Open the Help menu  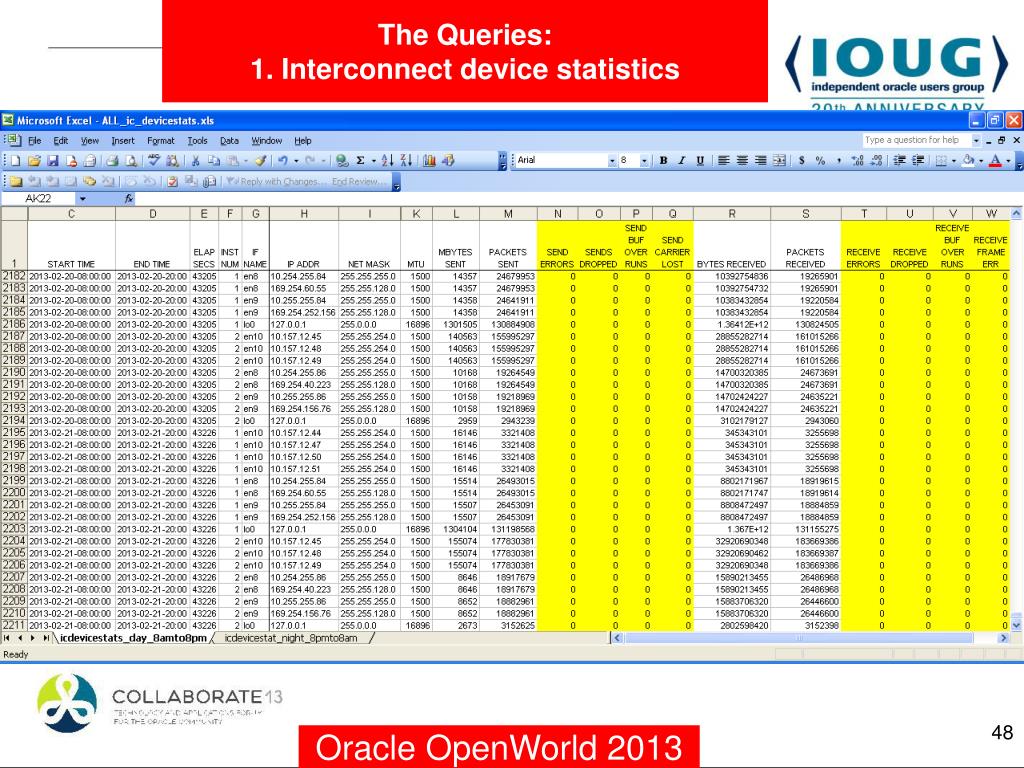tap(302, 140)
